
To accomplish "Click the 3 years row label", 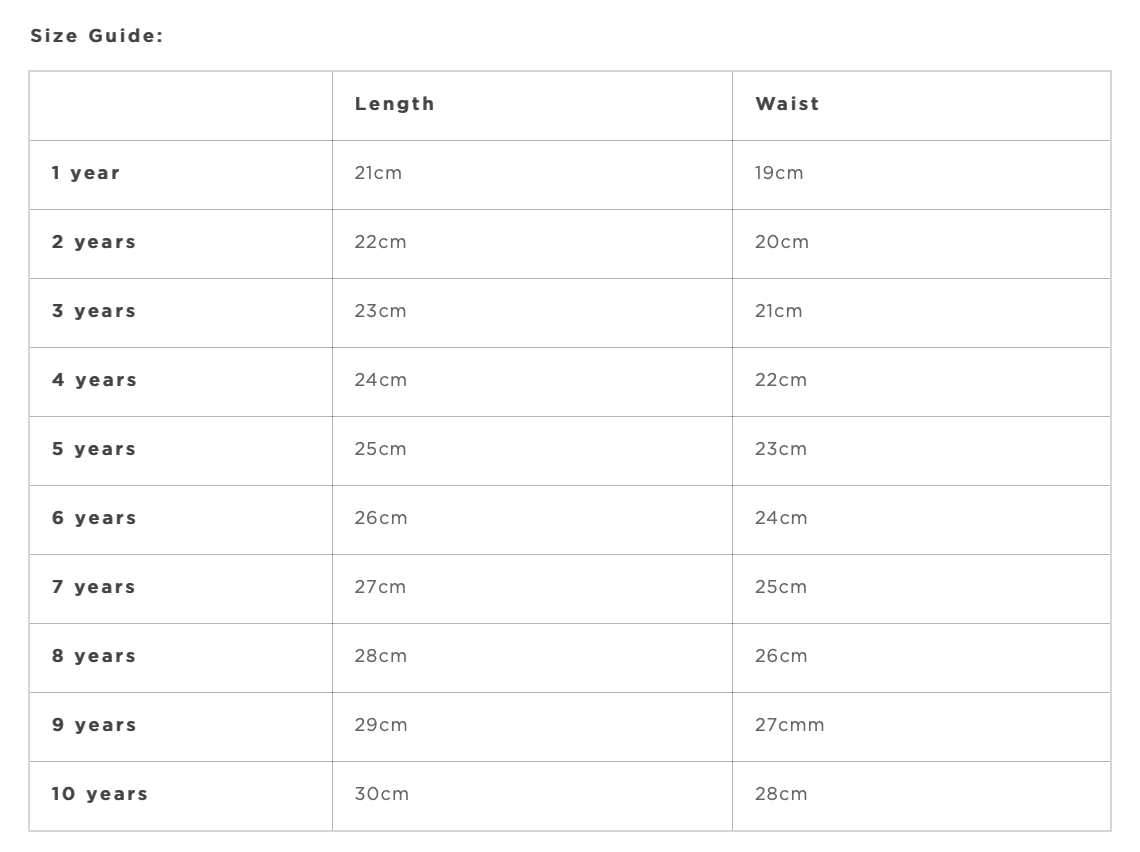I will tap(94, 311).
